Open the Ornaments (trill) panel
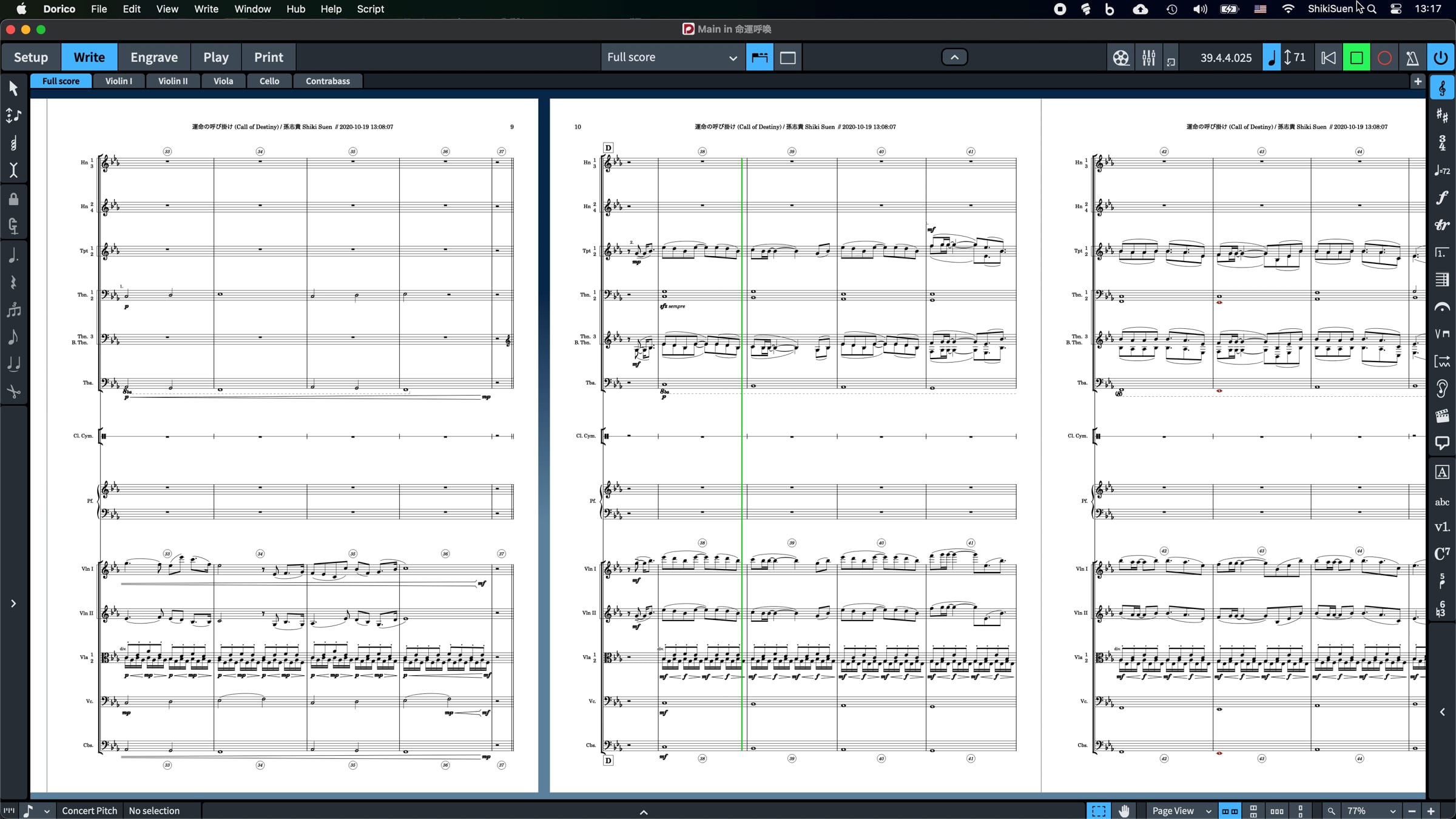 click(x=1442, y=225)
